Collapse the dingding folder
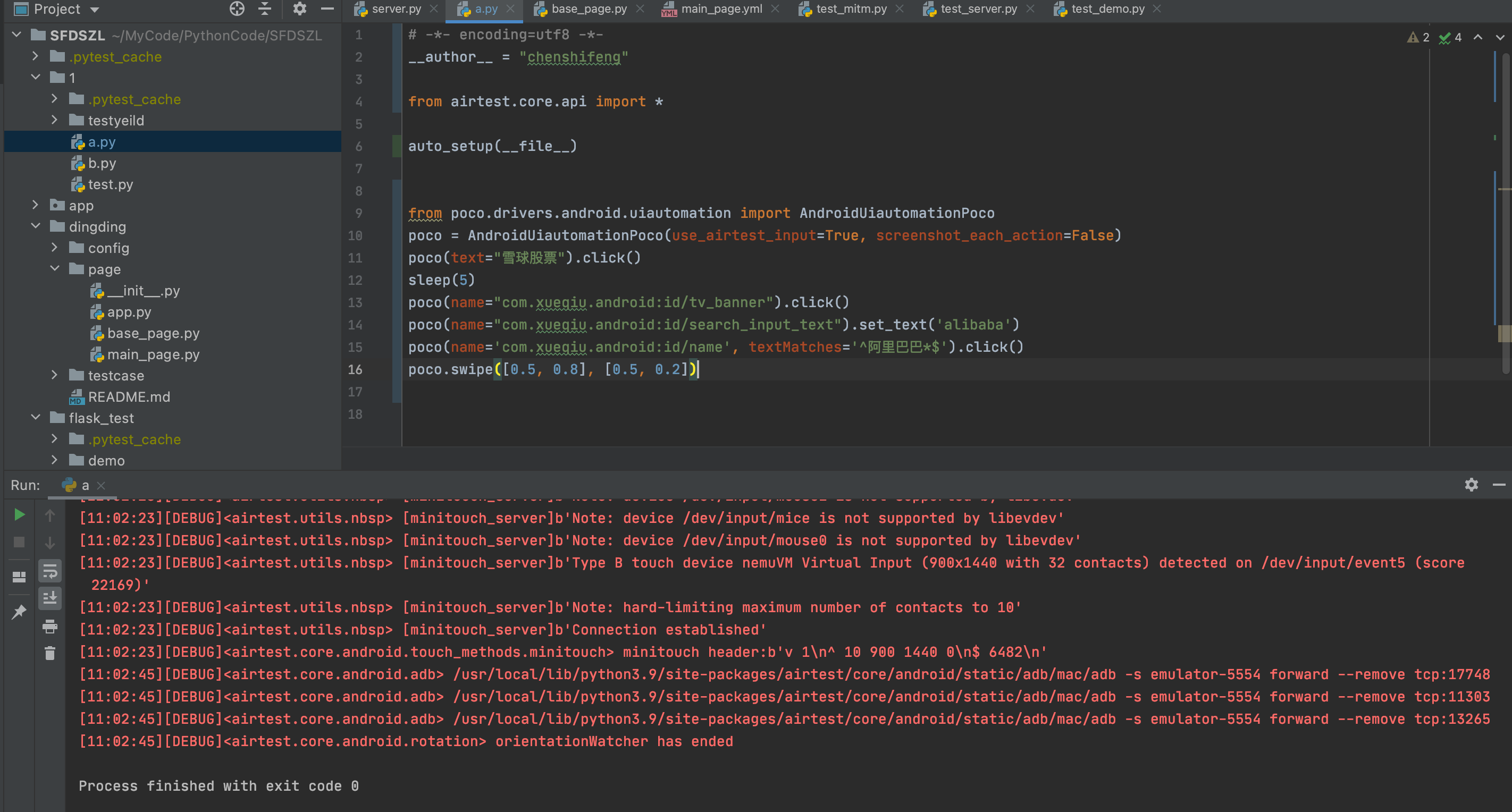Screen dimensions: 1512x812 point(36,226)
